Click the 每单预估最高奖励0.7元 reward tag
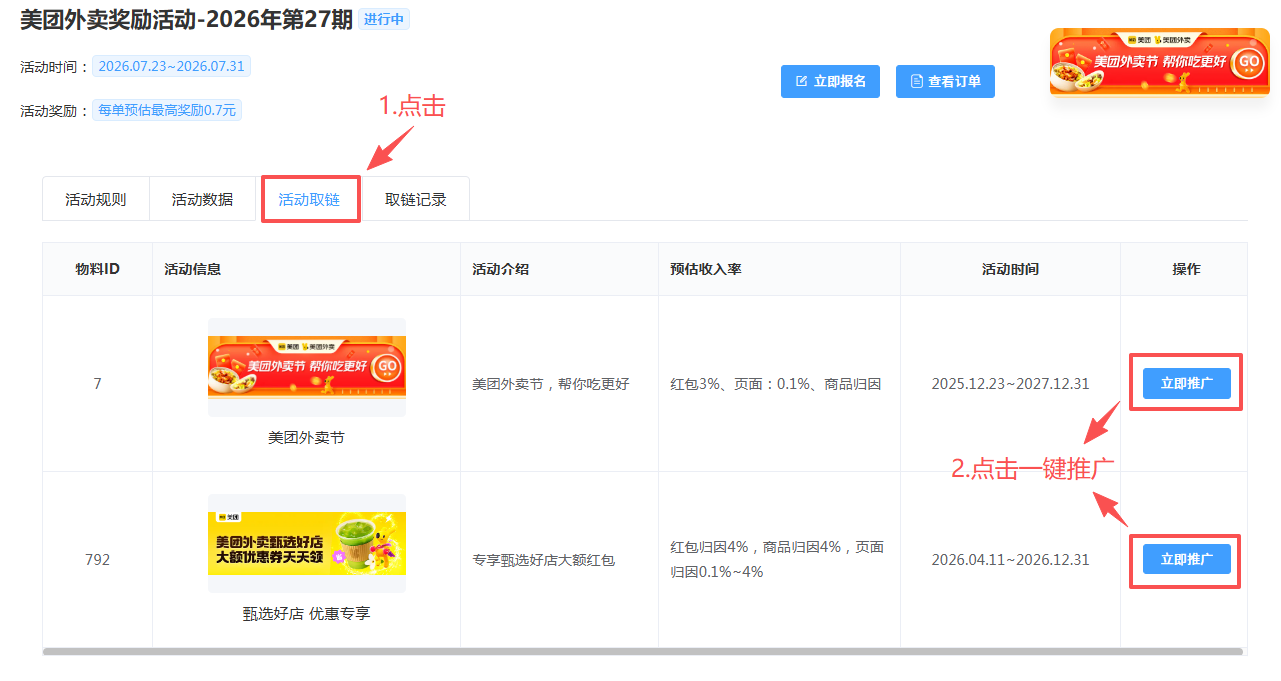This screenshot has width=1281, height=681. (x=167, y=110)
